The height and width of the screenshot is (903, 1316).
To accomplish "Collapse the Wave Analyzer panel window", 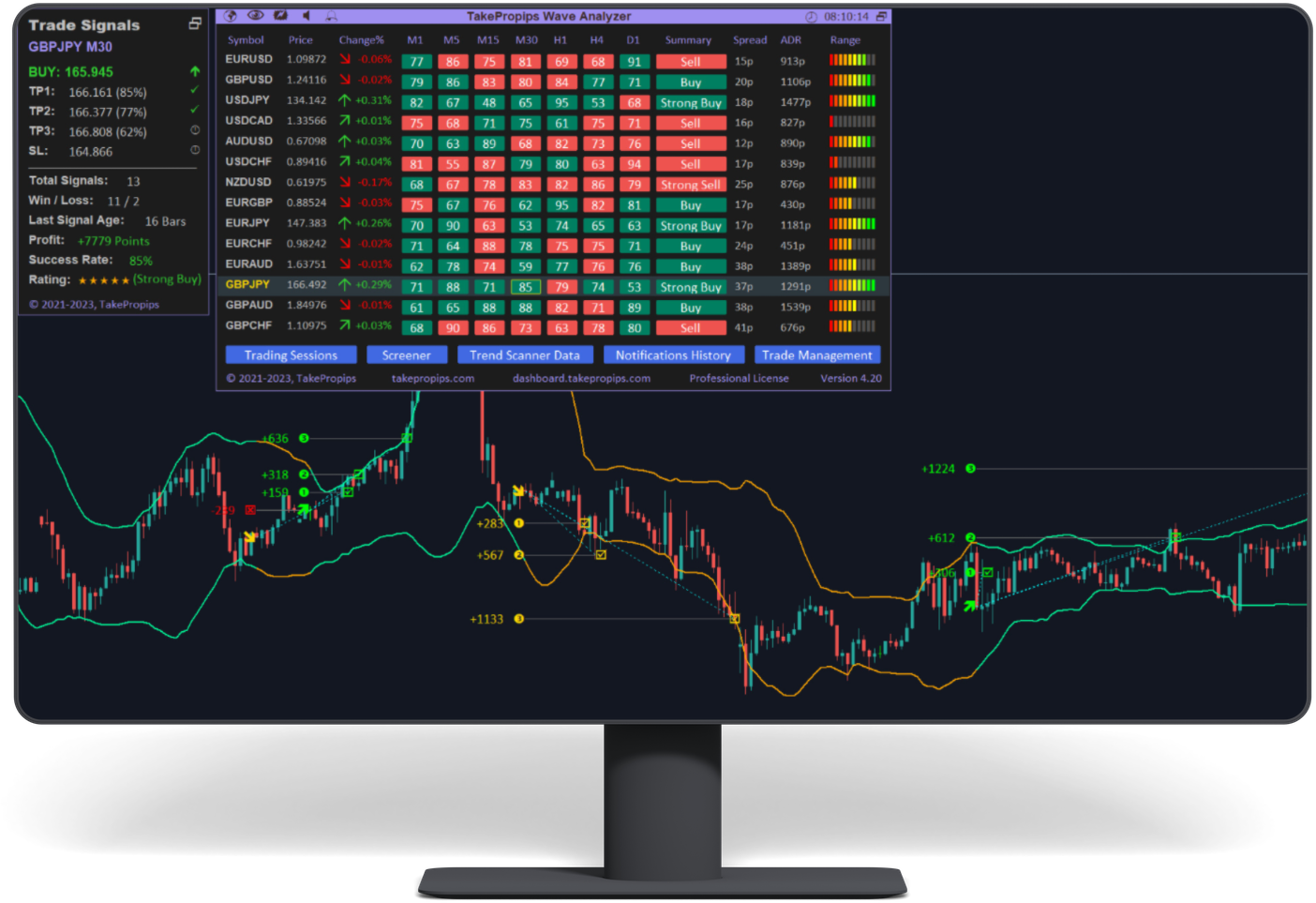I will point(881,17).
